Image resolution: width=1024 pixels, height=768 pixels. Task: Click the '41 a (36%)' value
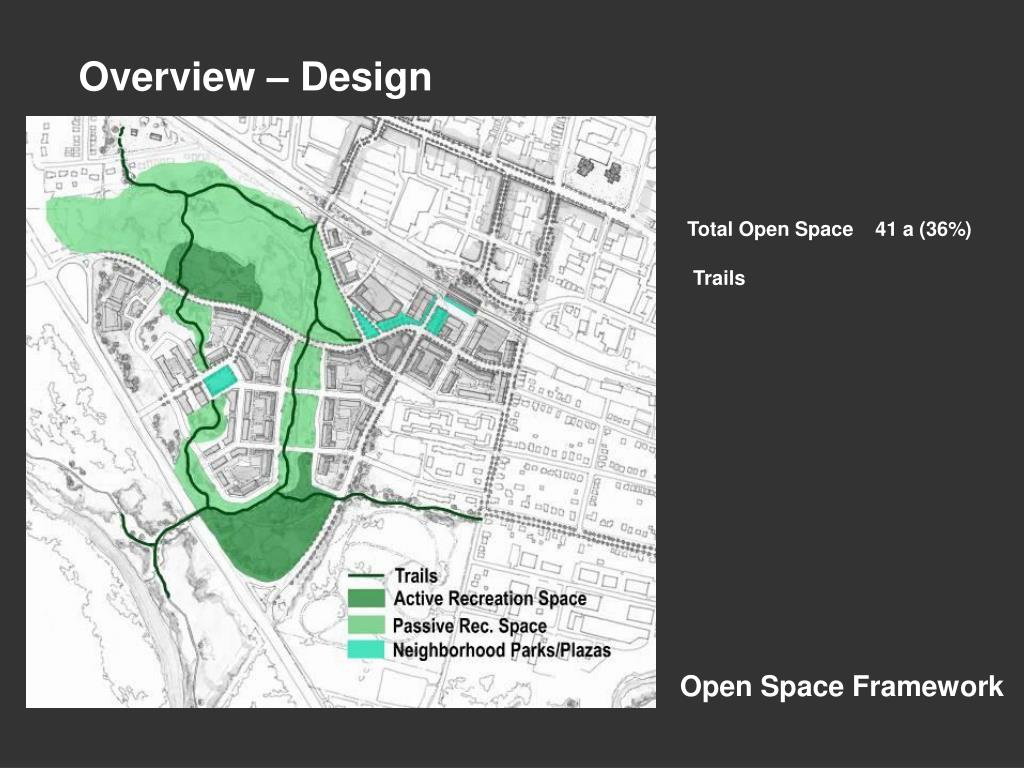[923, 229]
